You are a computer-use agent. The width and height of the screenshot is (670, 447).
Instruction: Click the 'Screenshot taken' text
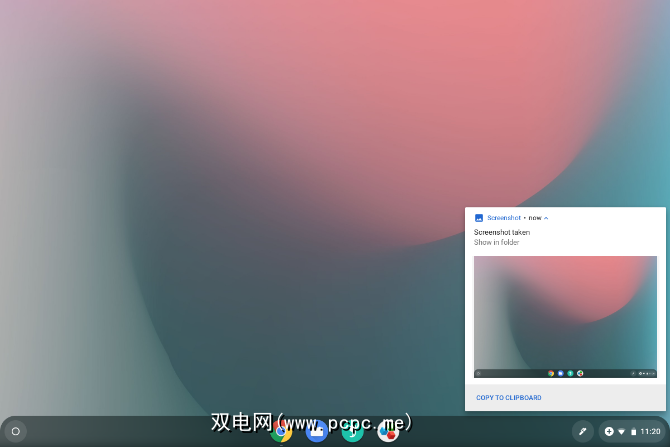[x=502, y=232]
